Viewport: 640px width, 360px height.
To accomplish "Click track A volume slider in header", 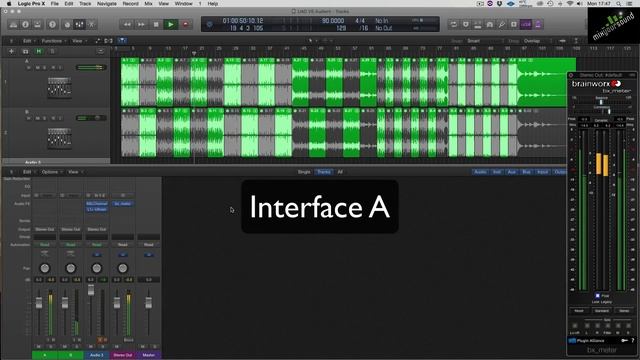I will [x=91, y=67].
